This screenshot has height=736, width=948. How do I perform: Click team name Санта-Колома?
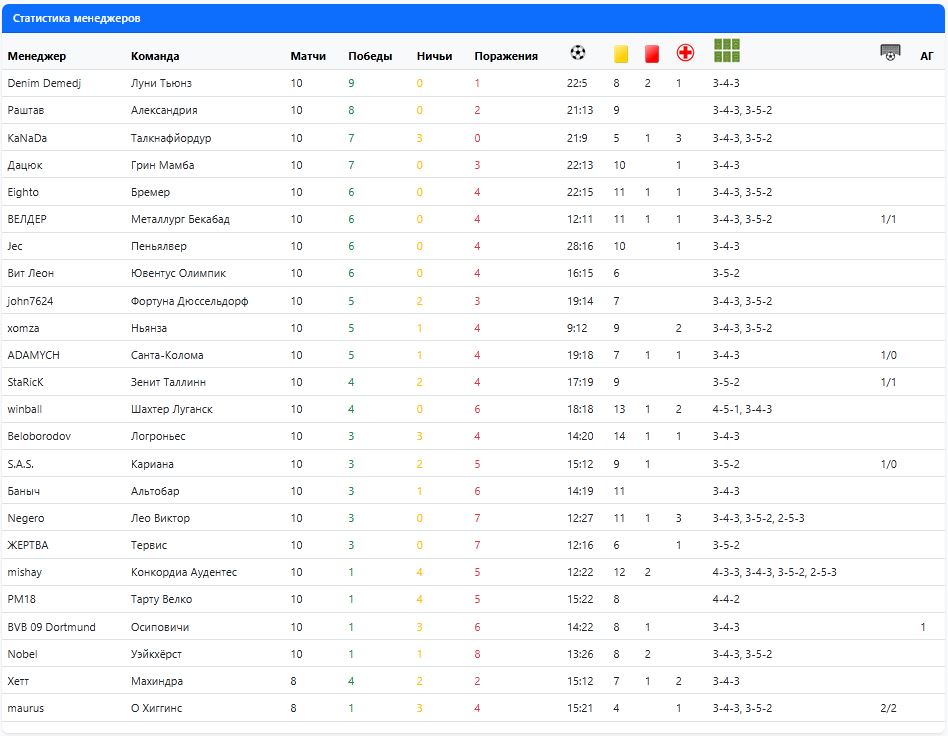167,355
